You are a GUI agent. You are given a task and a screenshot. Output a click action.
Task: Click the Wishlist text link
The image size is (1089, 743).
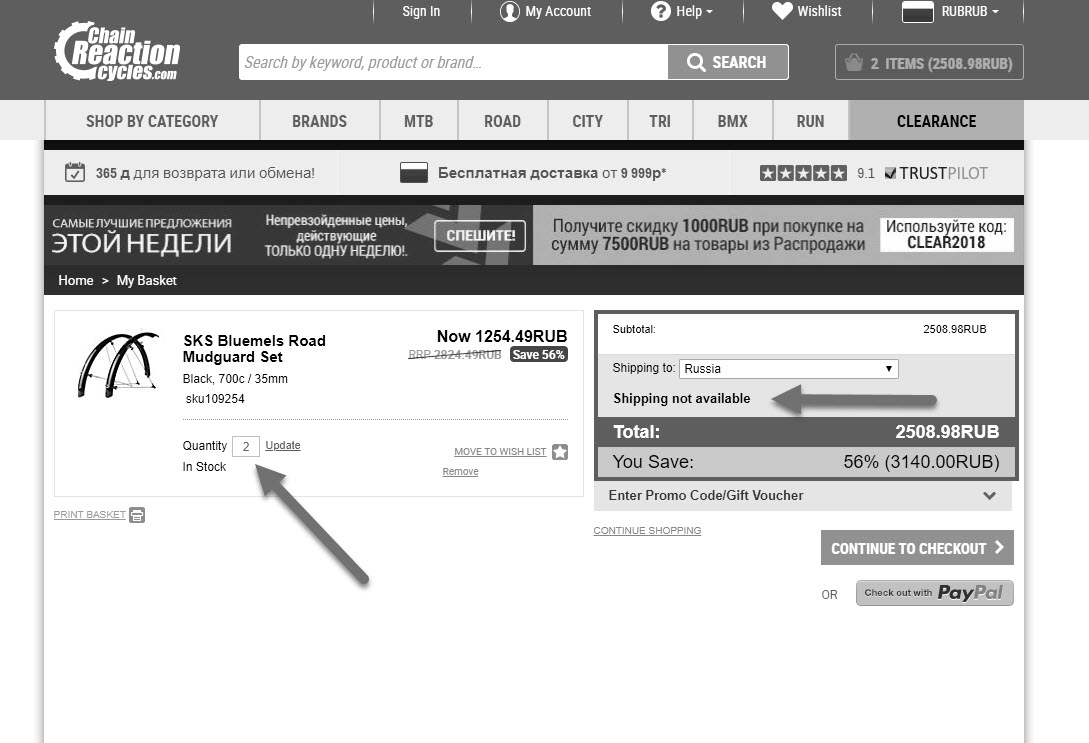coord(819,11)
